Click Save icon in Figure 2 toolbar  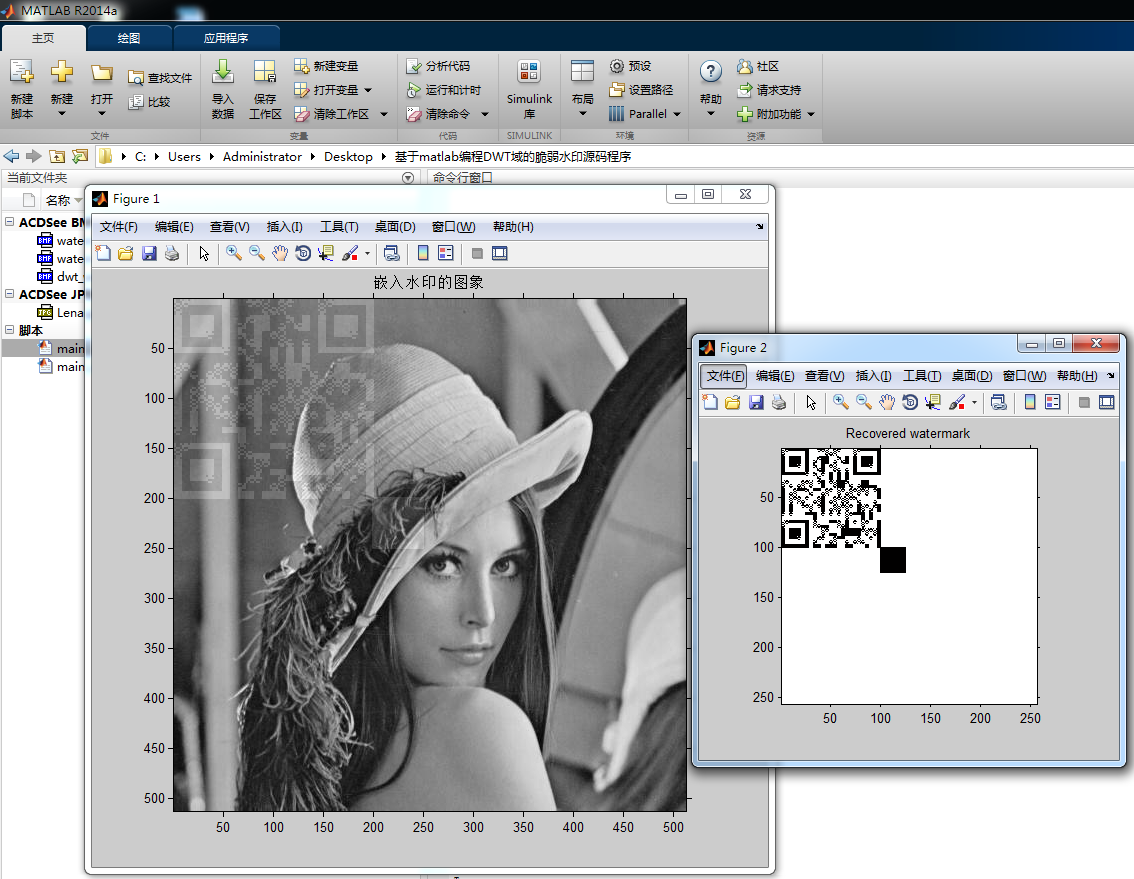click(x=756, y=402)
